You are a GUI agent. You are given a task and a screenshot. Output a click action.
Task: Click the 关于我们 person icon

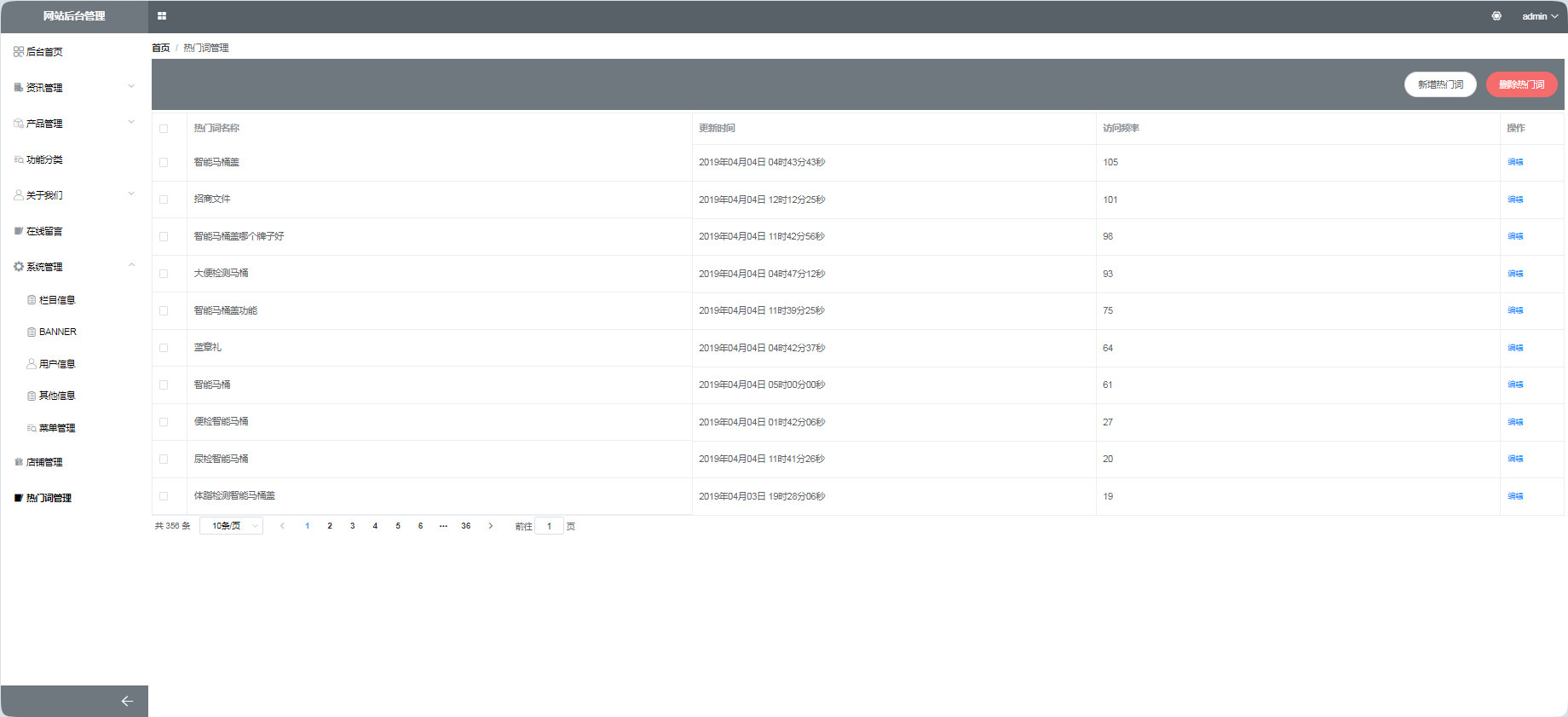pos(19,195)
